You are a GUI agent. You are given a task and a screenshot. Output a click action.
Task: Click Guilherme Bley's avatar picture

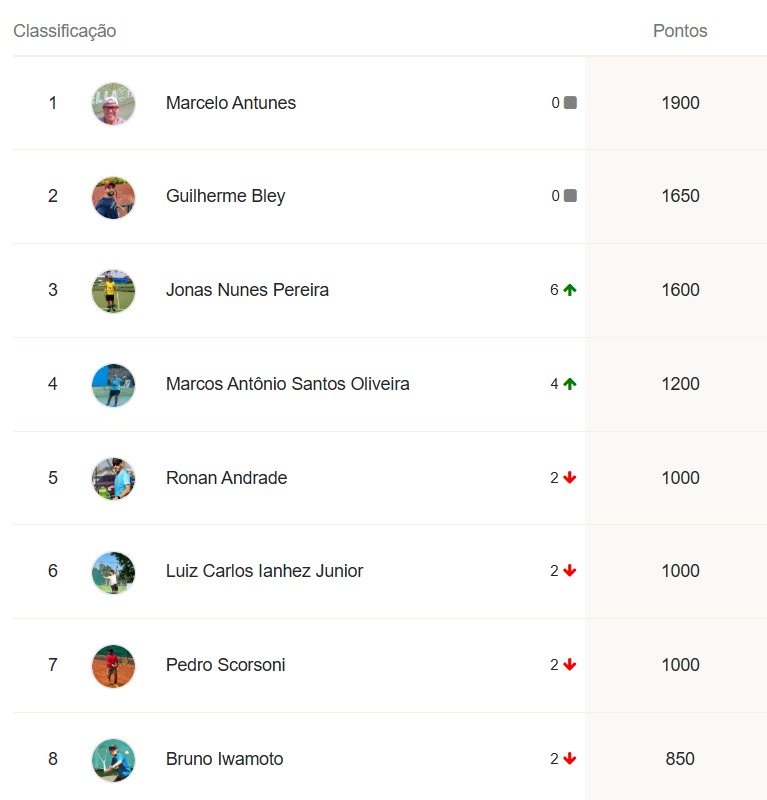click(113, 197)
